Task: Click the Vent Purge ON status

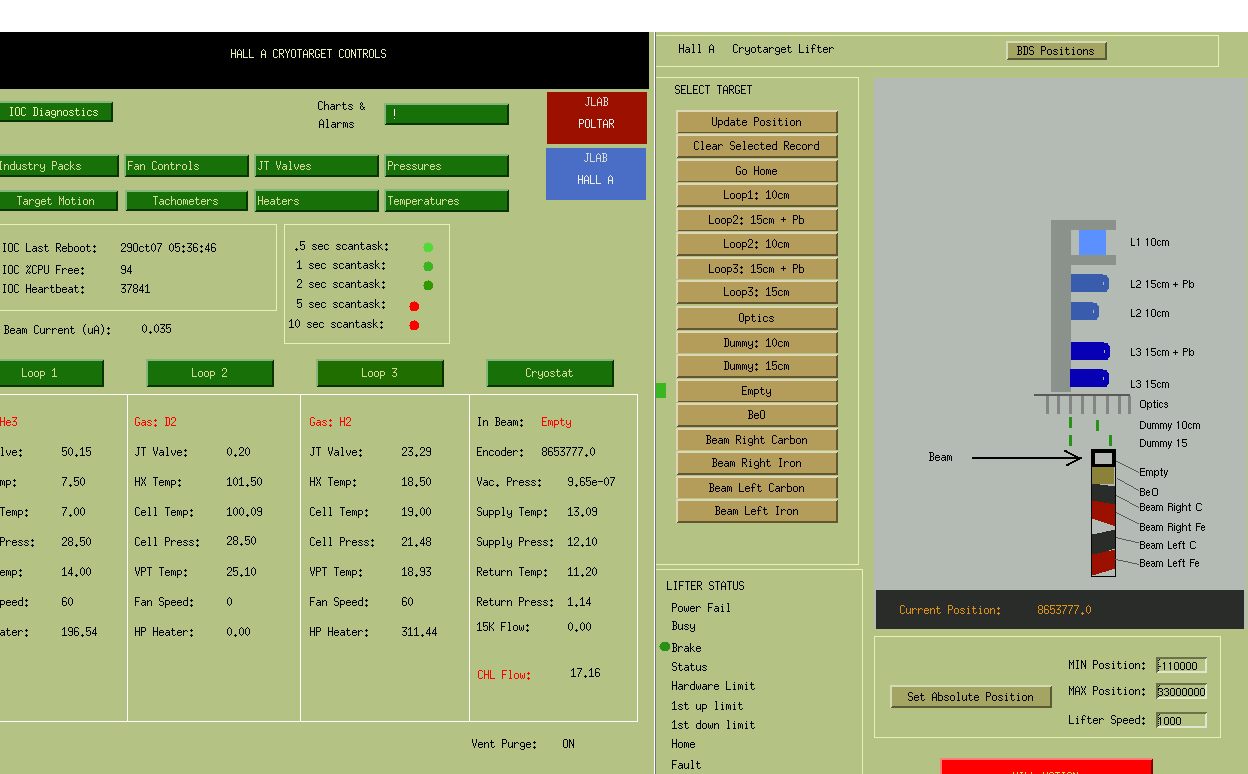Action: [568, 744]
